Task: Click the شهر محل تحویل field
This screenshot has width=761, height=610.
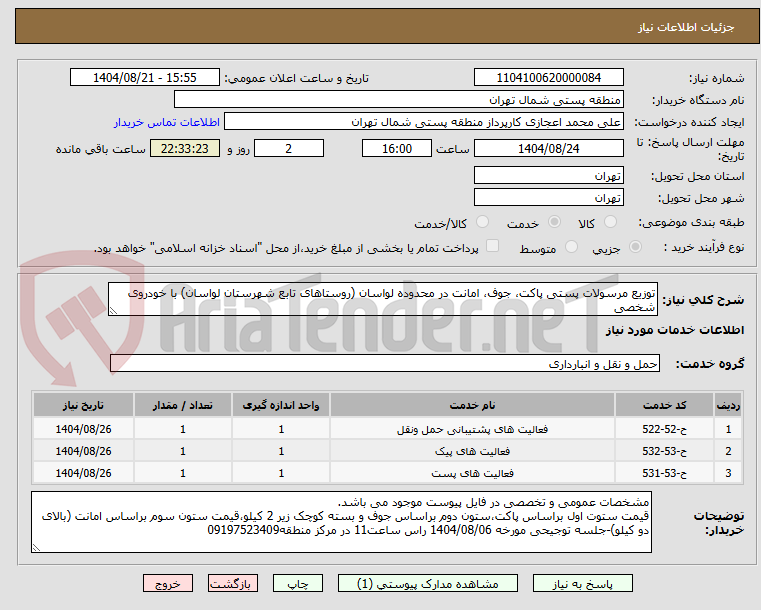Action: tap(548, 198)
